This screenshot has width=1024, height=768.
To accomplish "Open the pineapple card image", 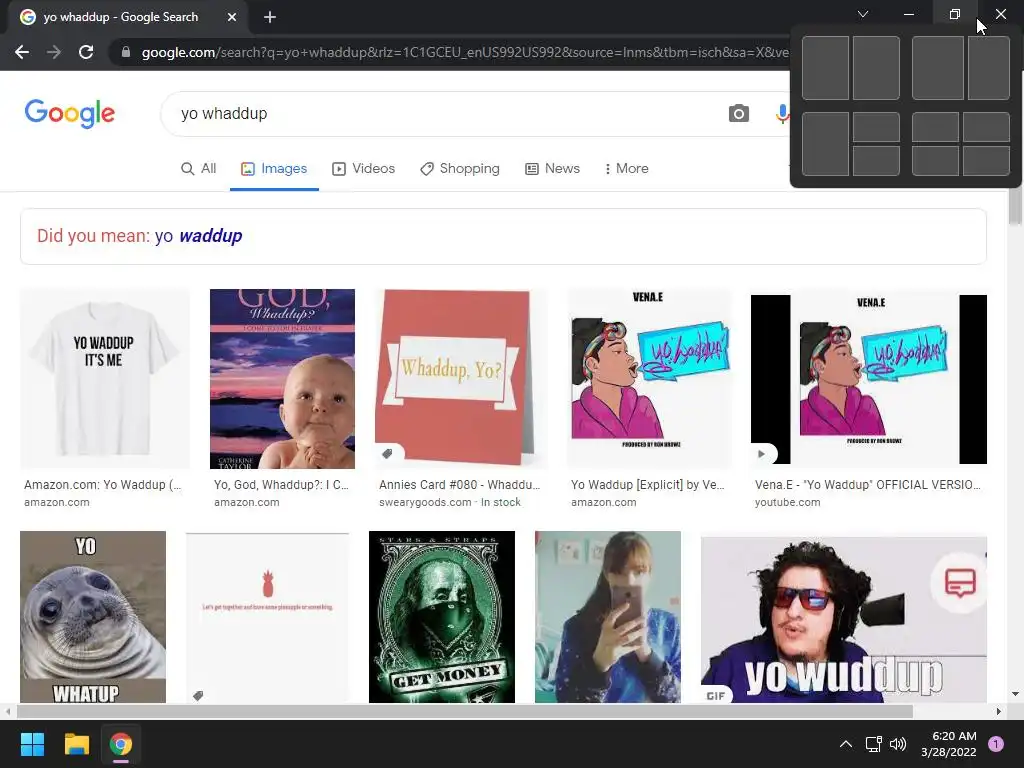I will coord(267,617).
